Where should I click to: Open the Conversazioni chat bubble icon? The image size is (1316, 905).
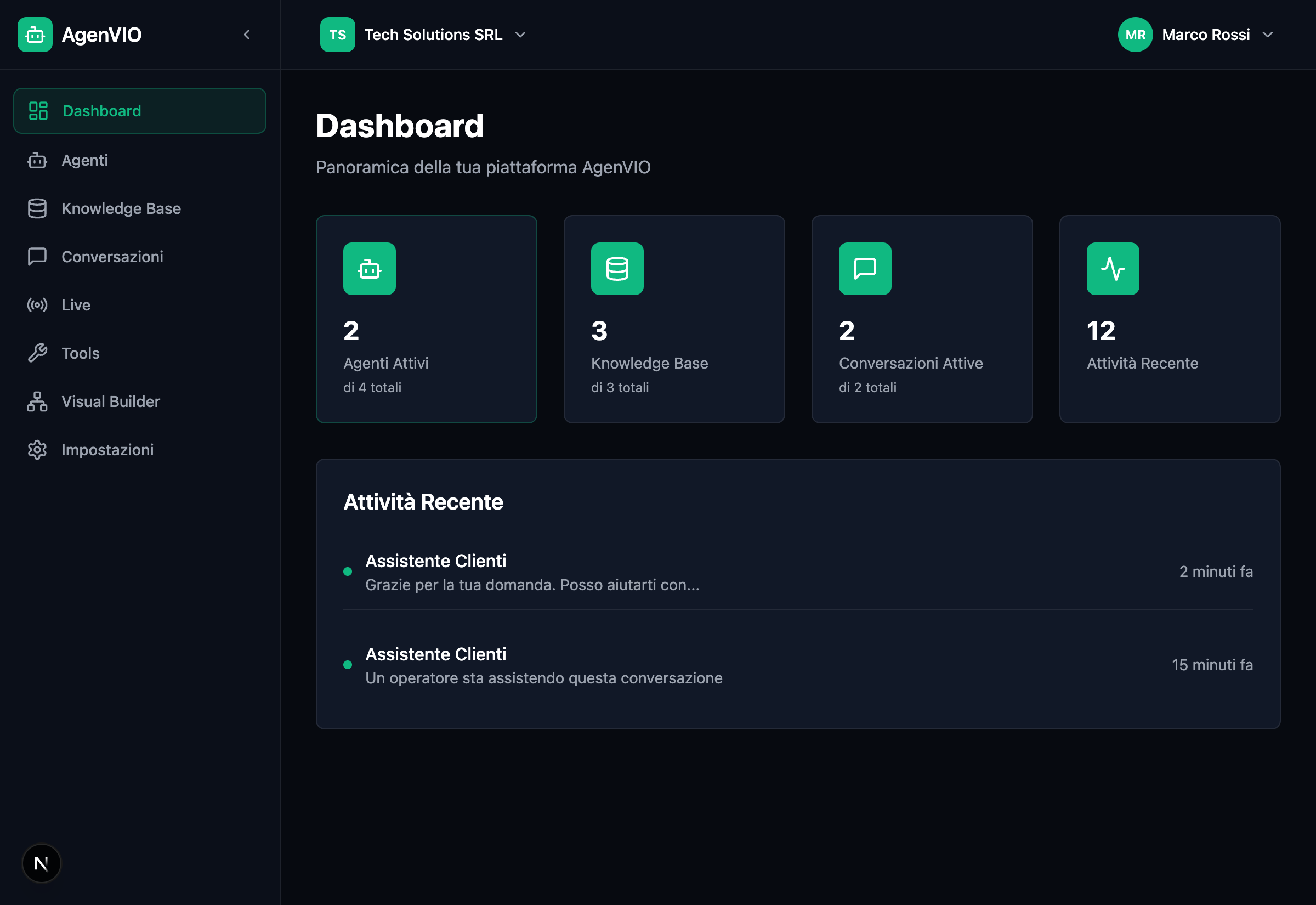[37, 256]
